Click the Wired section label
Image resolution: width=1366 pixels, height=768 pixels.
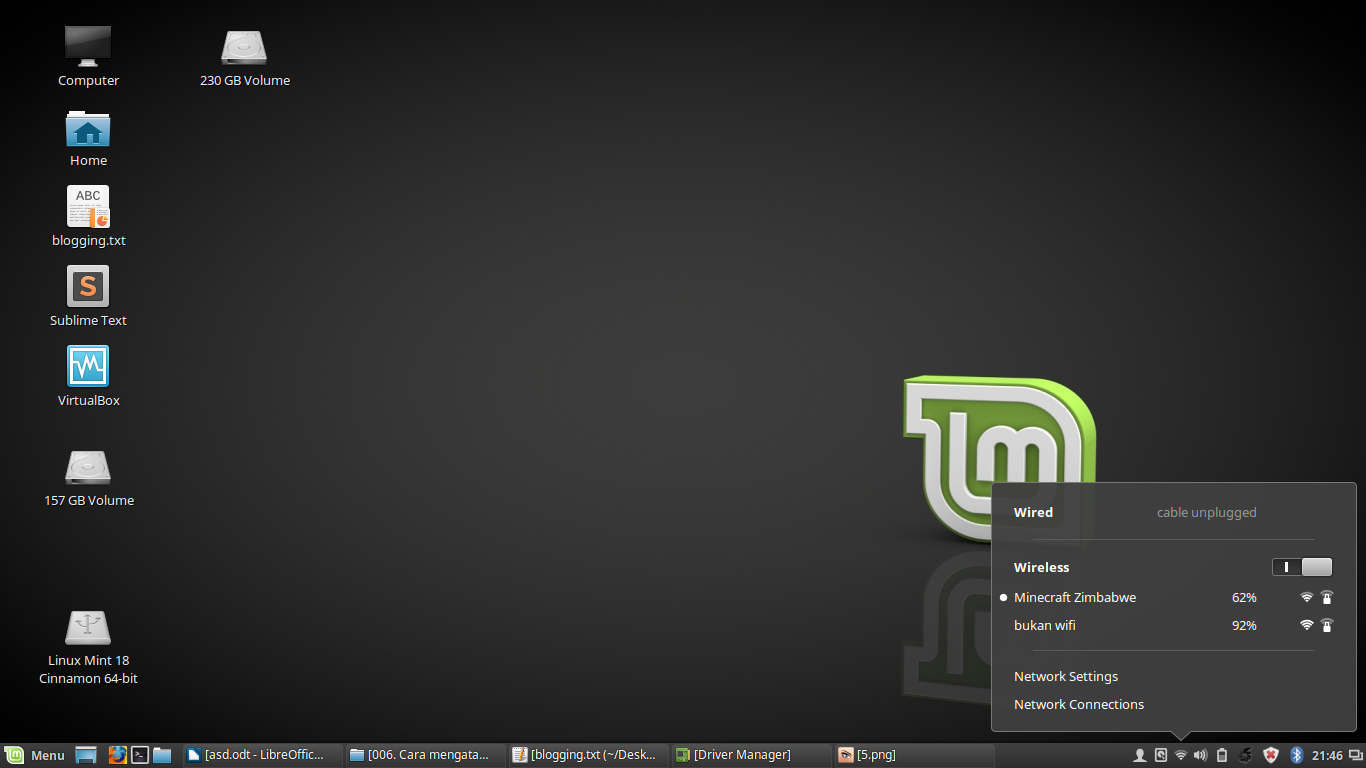coord(1033,512)
